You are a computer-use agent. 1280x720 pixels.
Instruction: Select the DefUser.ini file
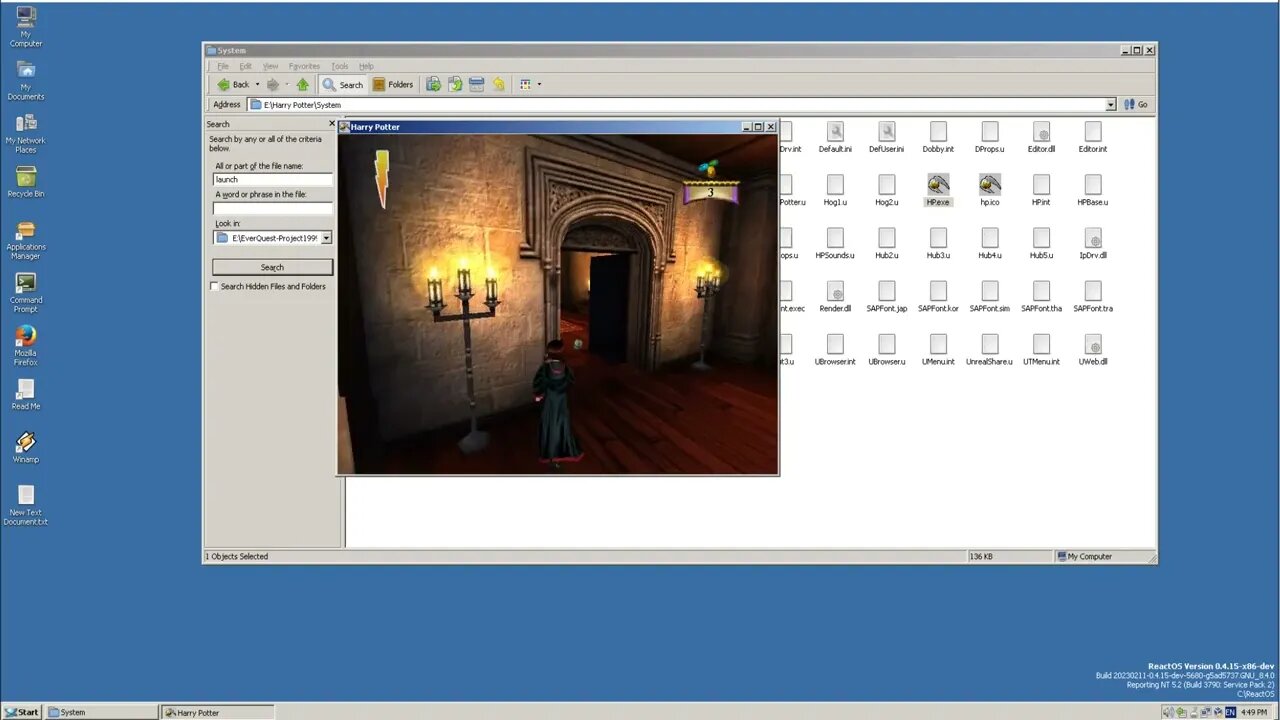(886, 136)
